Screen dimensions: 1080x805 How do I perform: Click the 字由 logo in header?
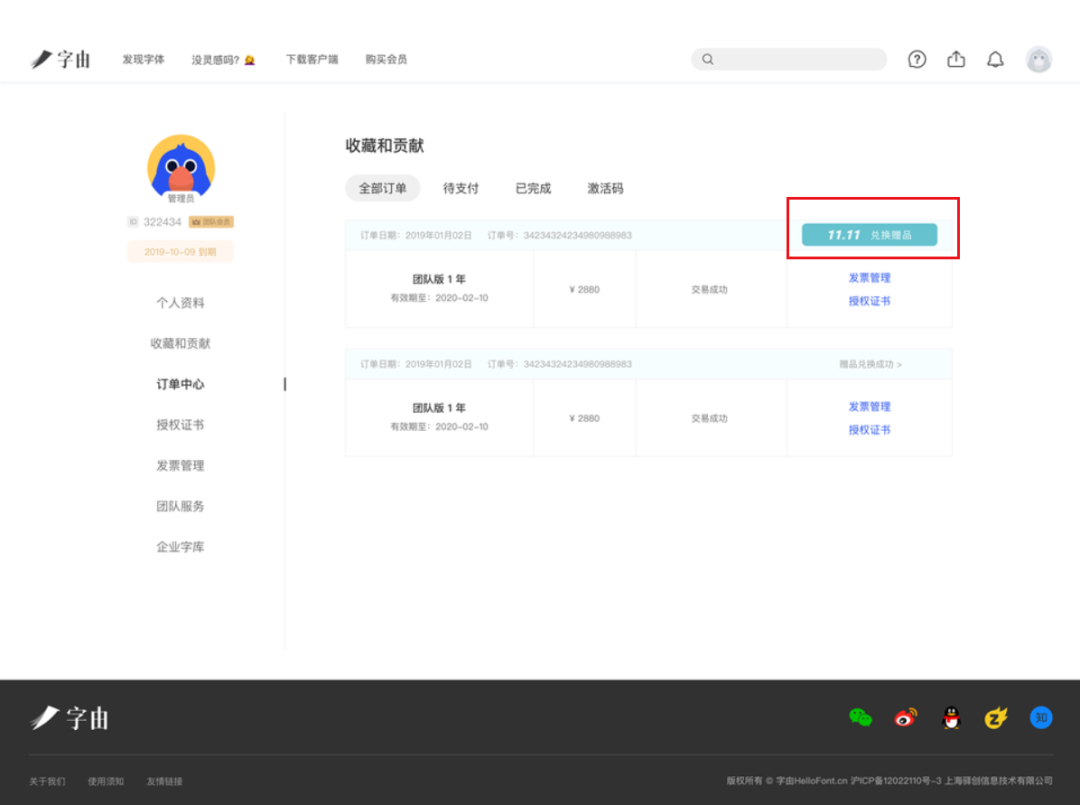(x=61, y=59)
